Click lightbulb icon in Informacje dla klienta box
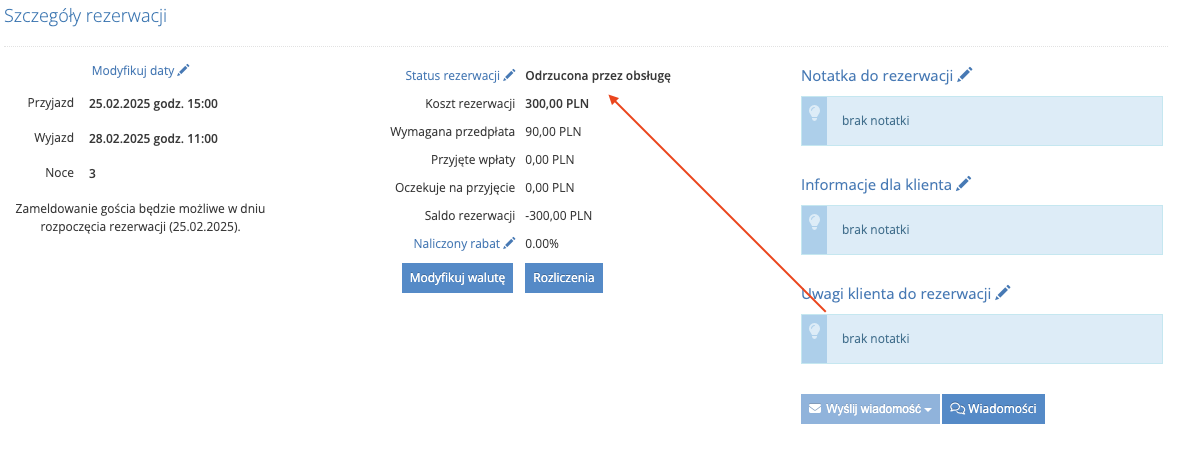 tap(814, 222)
